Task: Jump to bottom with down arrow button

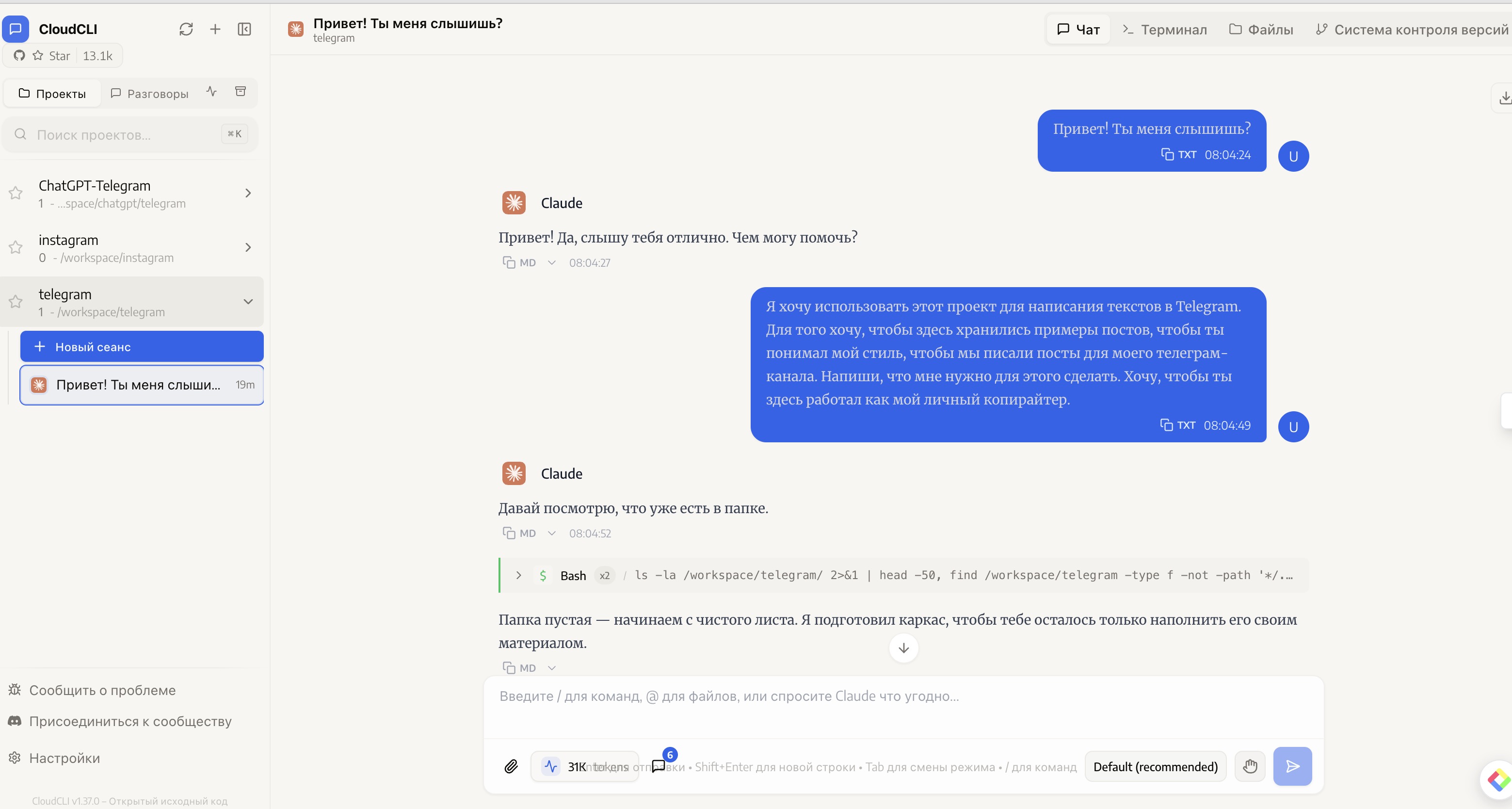Action: (904, 648)
